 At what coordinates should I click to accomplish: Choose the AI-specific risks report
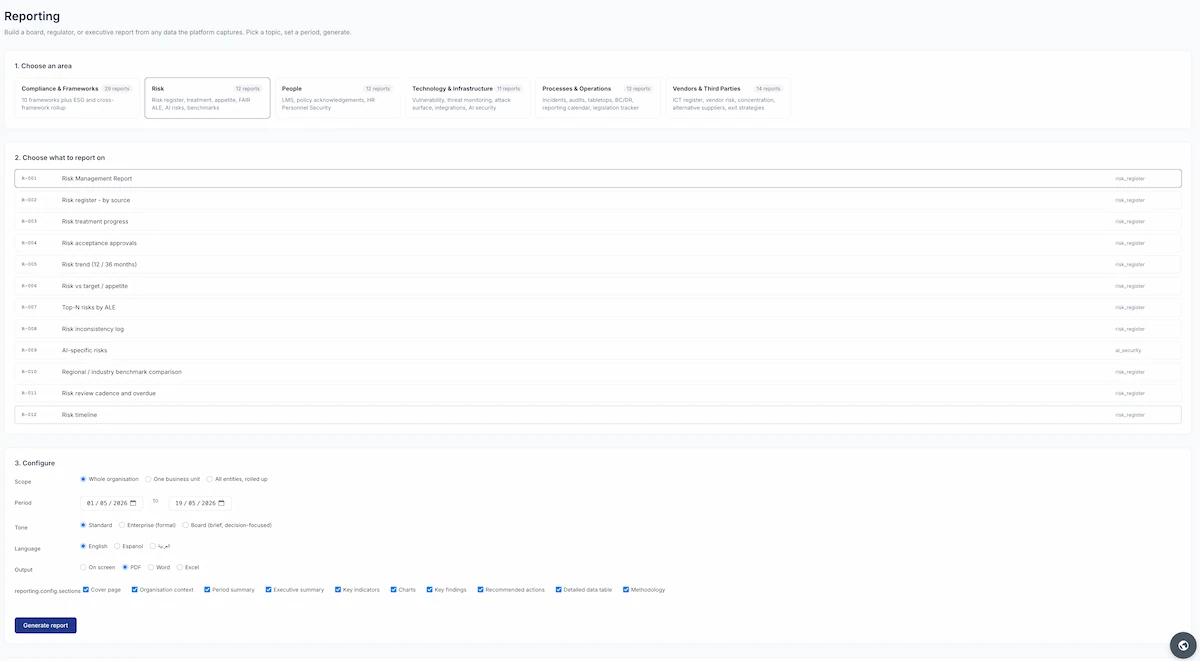(x=598, y=350)
